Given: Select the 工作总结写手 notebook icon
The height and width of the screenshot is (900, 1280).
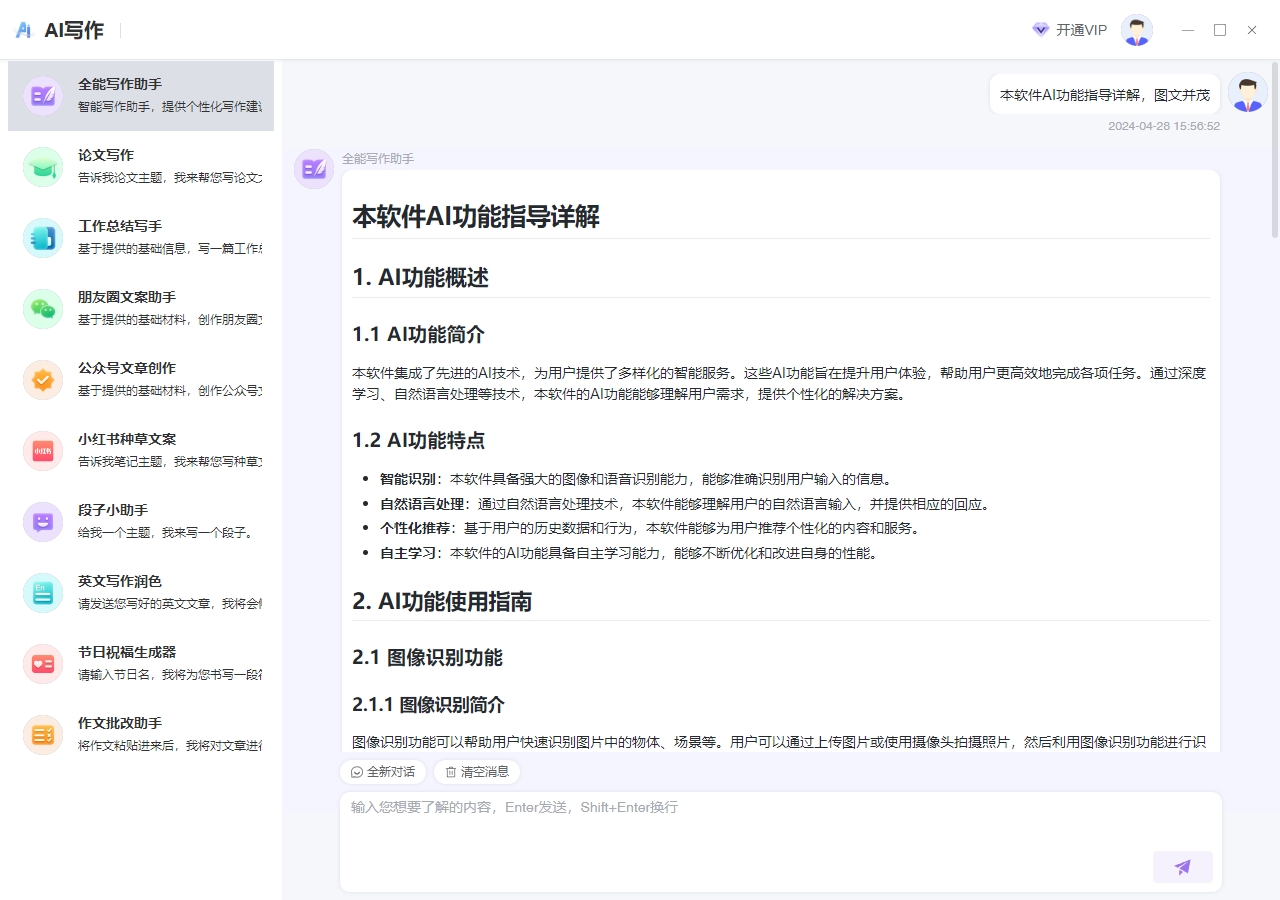Looking at the screenshot, I should pos(43,238).
